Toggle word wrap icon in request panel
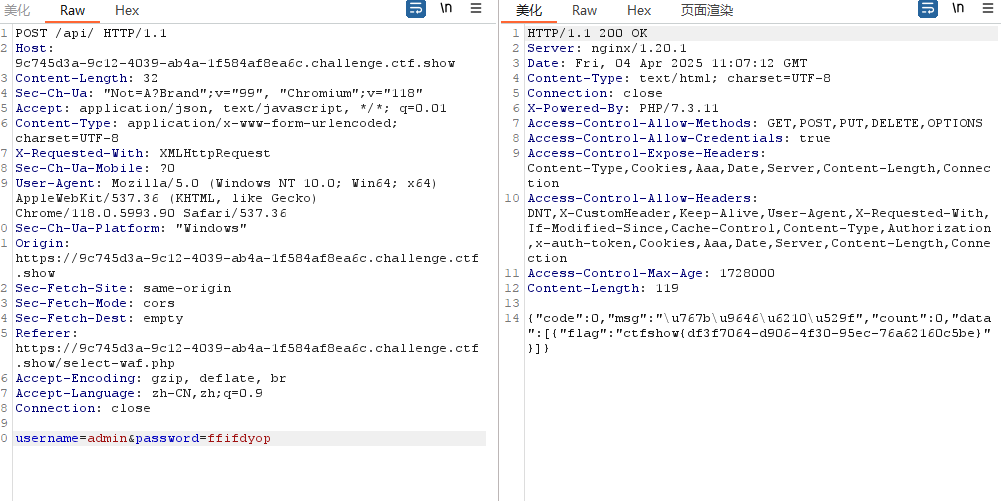 tap(416, 9)
